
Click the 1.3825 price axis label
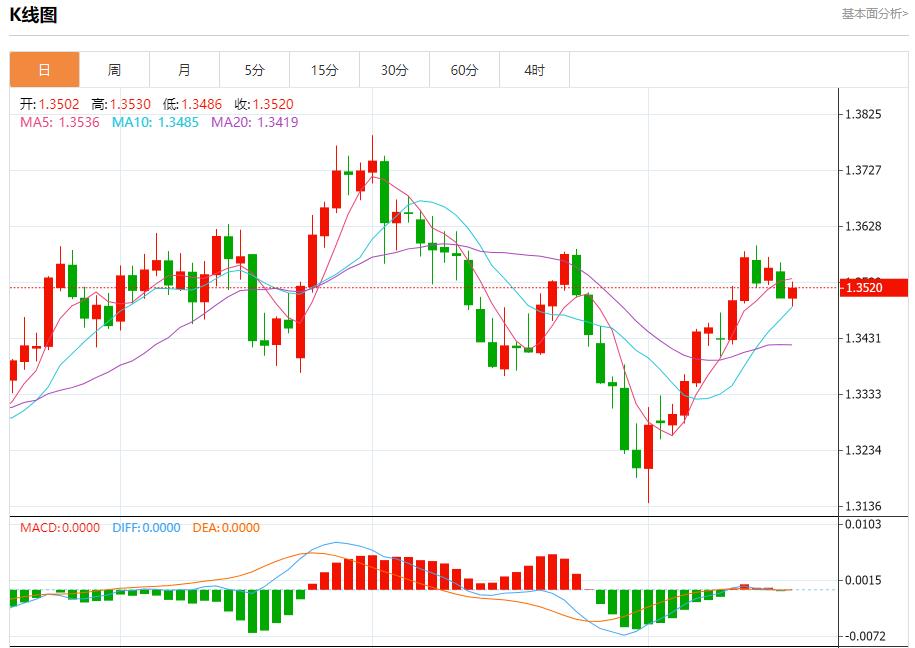[864, 115]
